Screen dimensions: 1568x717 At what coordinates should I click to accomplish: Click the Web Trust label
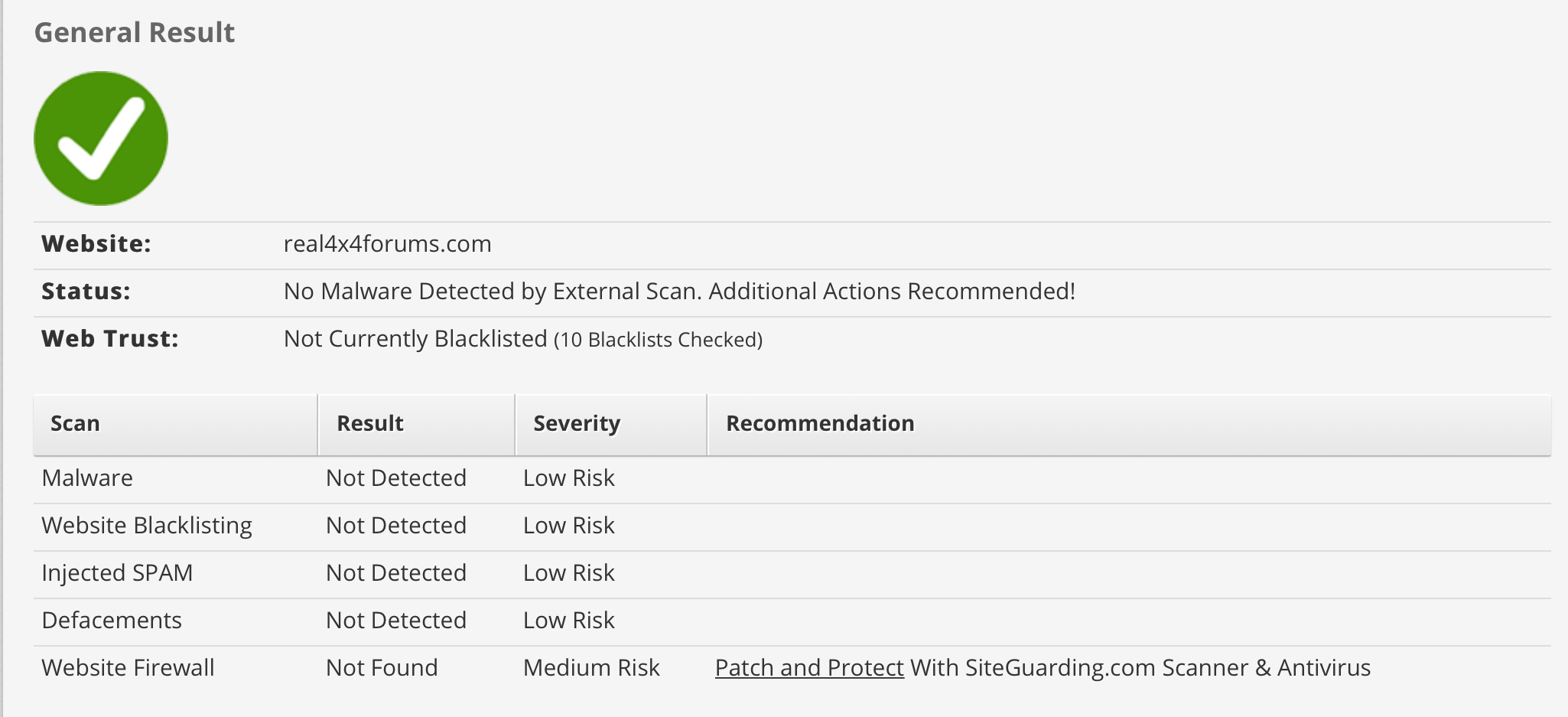click(110, 339)
